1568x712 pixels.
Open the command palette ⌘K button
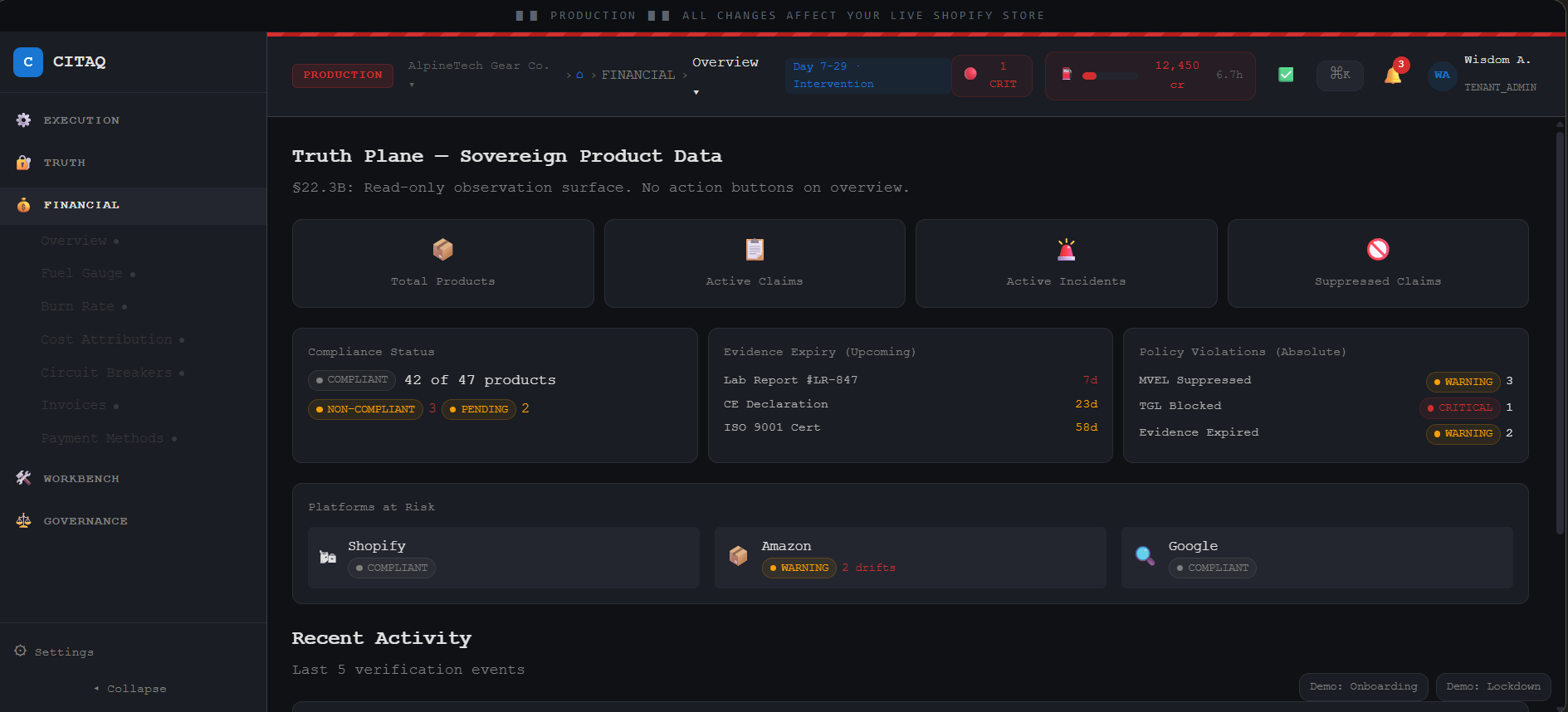coord(1340,75)
